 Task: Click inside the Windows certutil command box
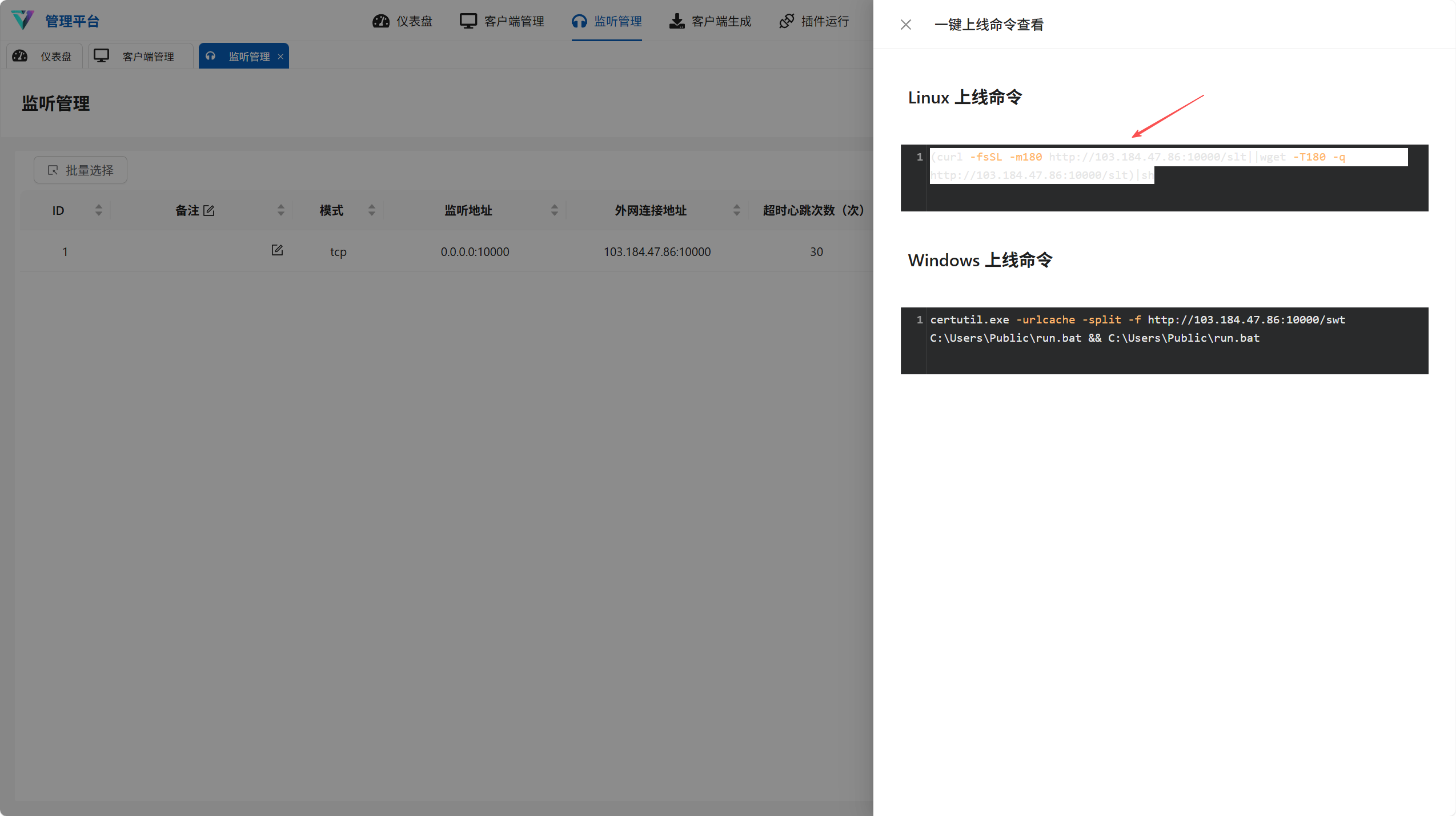coord(1165,341)
